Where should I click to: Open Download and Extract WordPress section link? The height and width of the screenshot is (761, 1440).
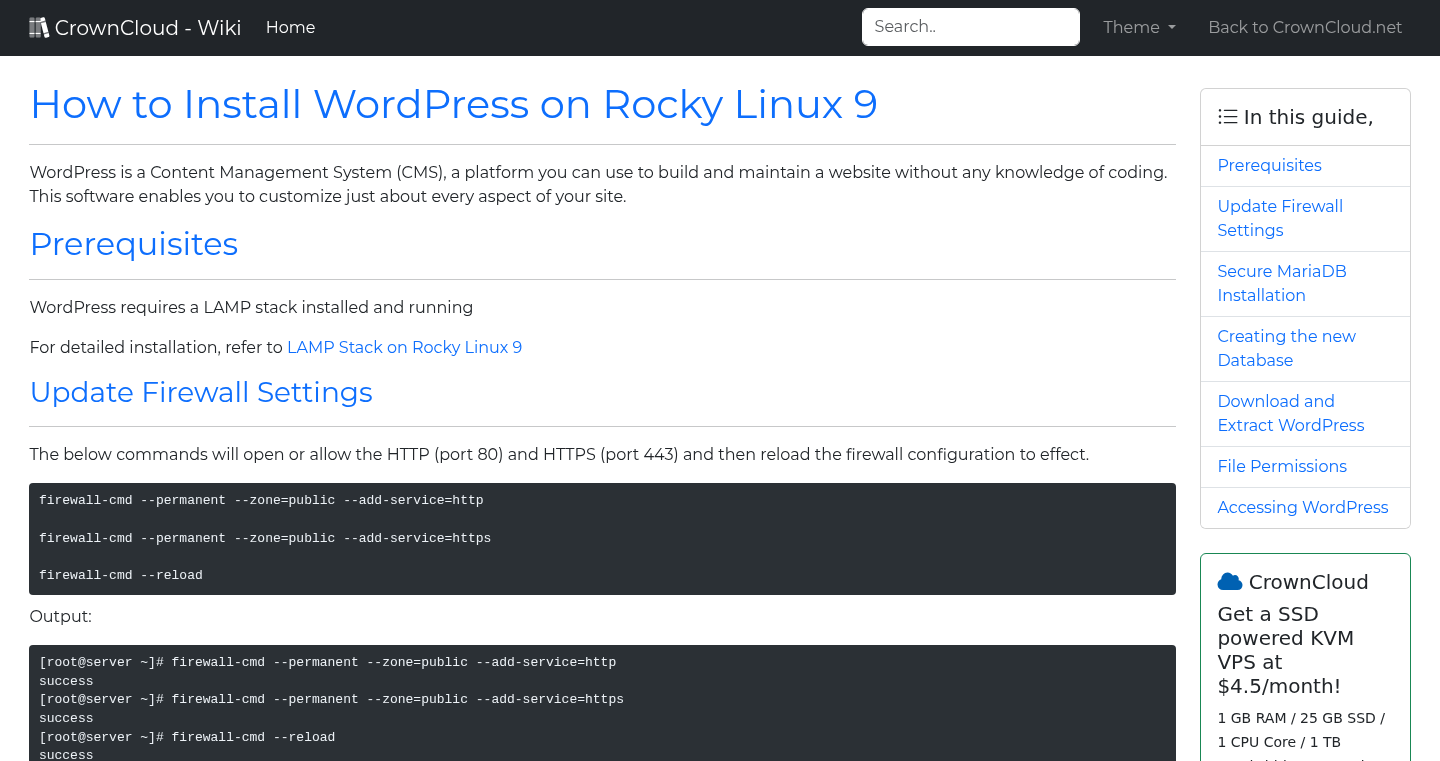click(x=1290, y=413)
